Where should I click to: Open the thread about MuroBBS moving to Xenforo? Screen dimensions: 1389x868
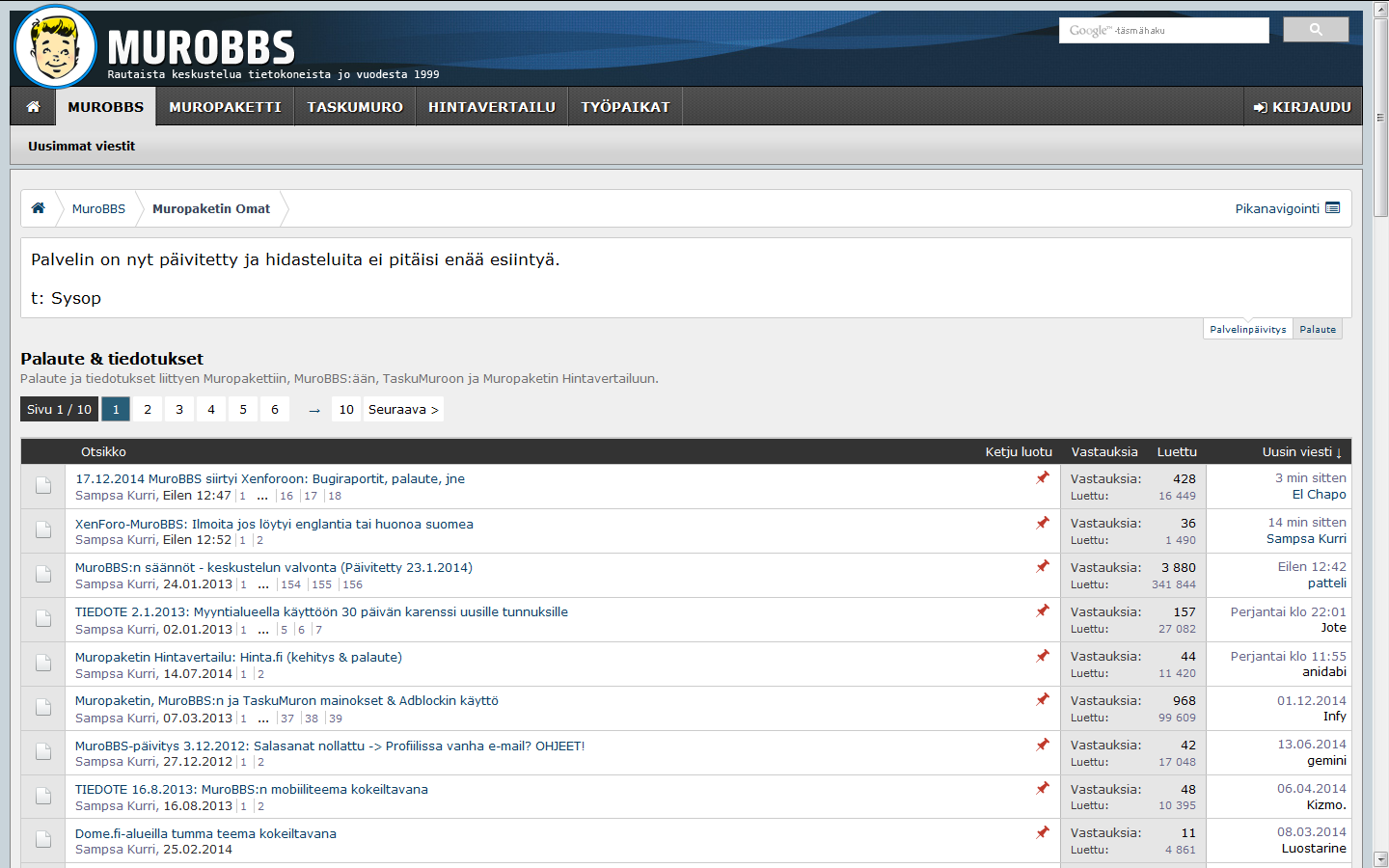point(270,478)
